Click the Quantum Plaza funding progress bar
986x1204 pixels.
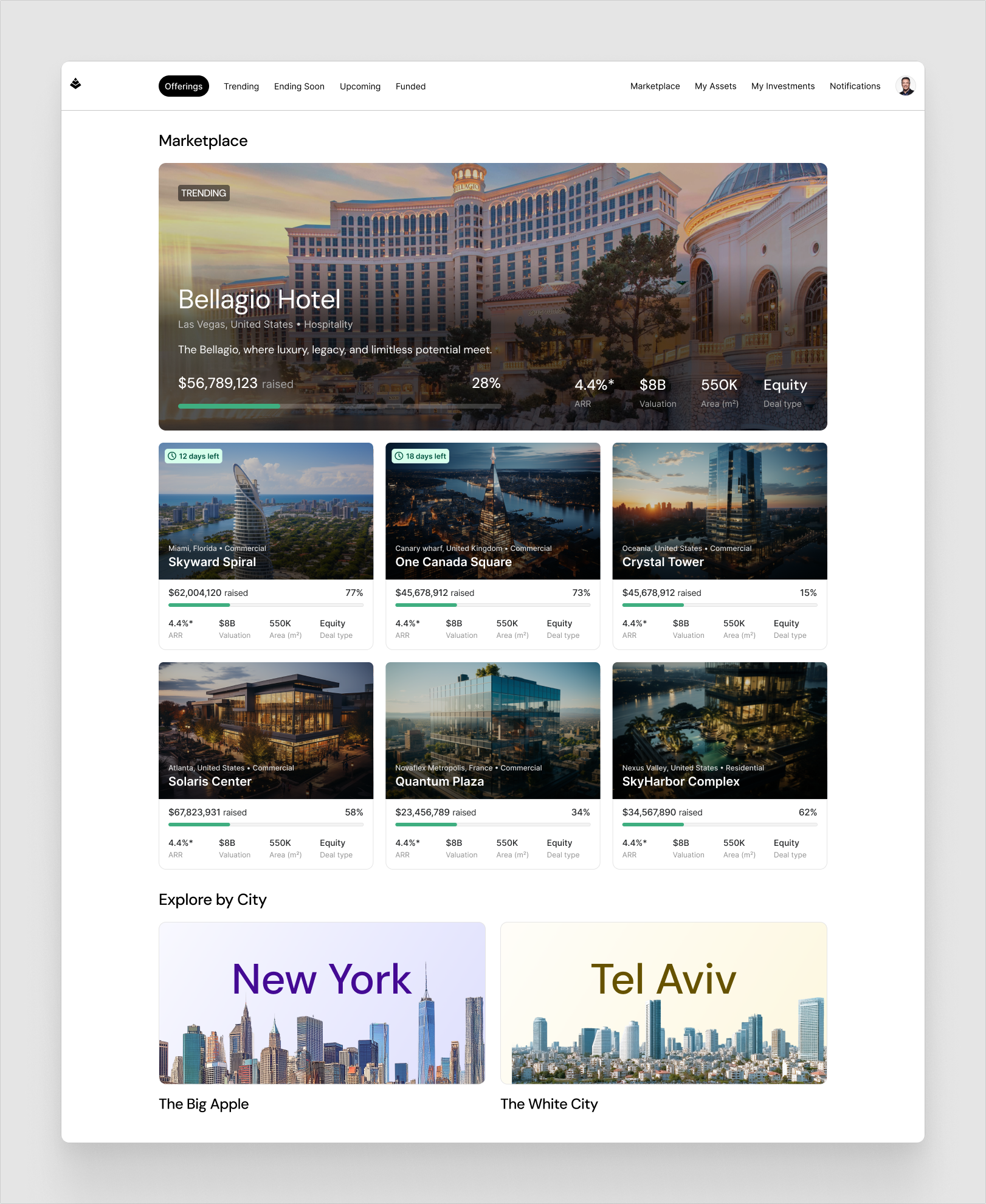tap(493, 825)
